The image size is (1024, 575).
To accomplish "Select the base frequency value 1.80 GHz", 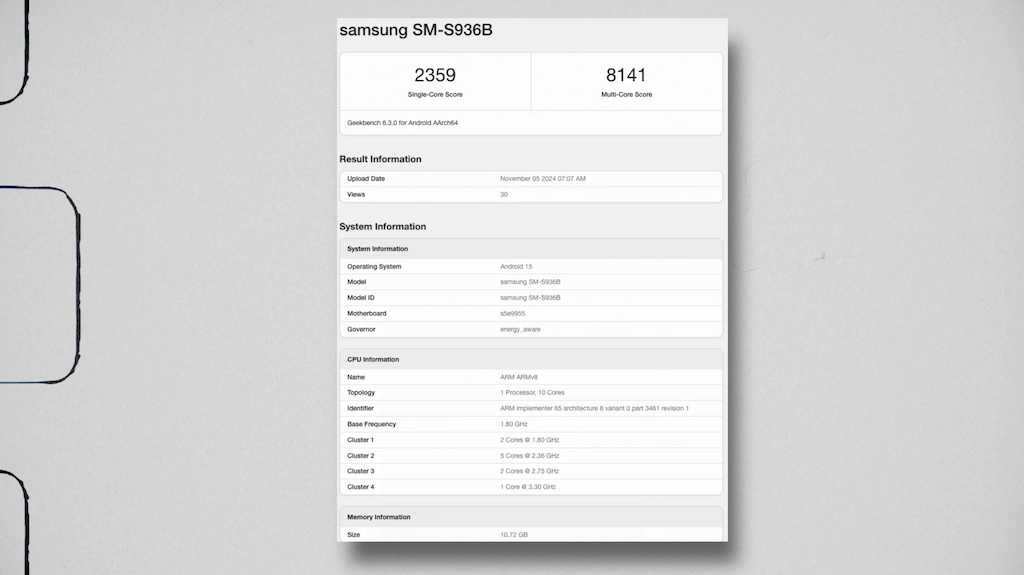I will click(x=514, y=424).
